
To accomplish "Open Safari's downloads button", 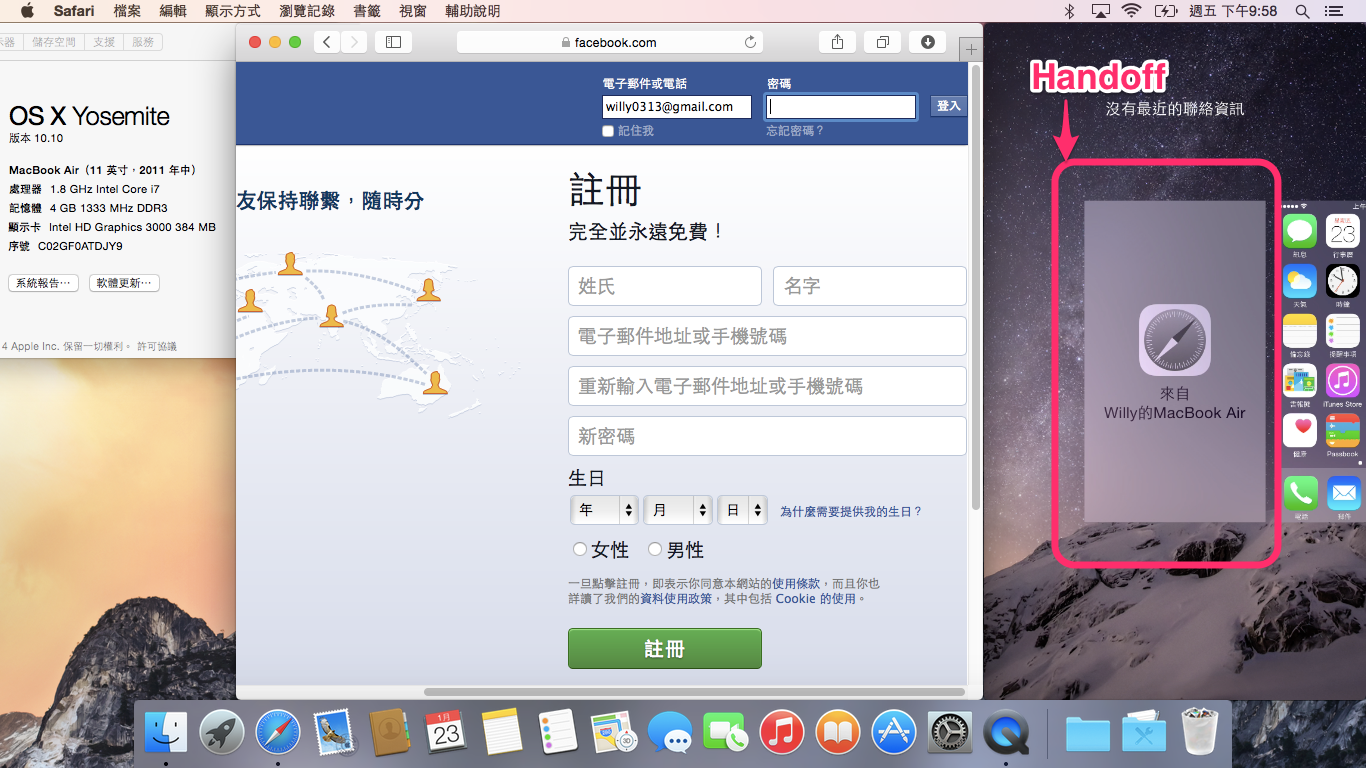I will pos(928,42).
